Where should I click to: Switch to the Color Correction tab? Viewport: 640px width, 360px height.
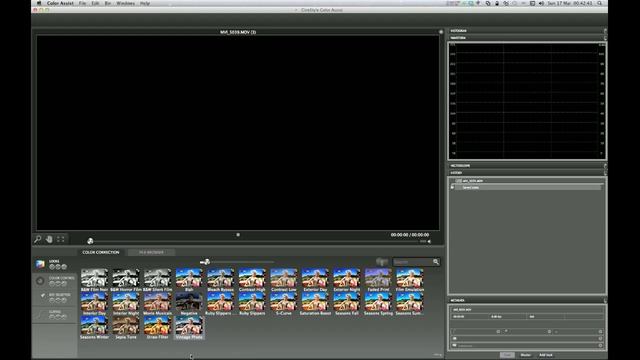pyautogui.click(x=101, y=252)
